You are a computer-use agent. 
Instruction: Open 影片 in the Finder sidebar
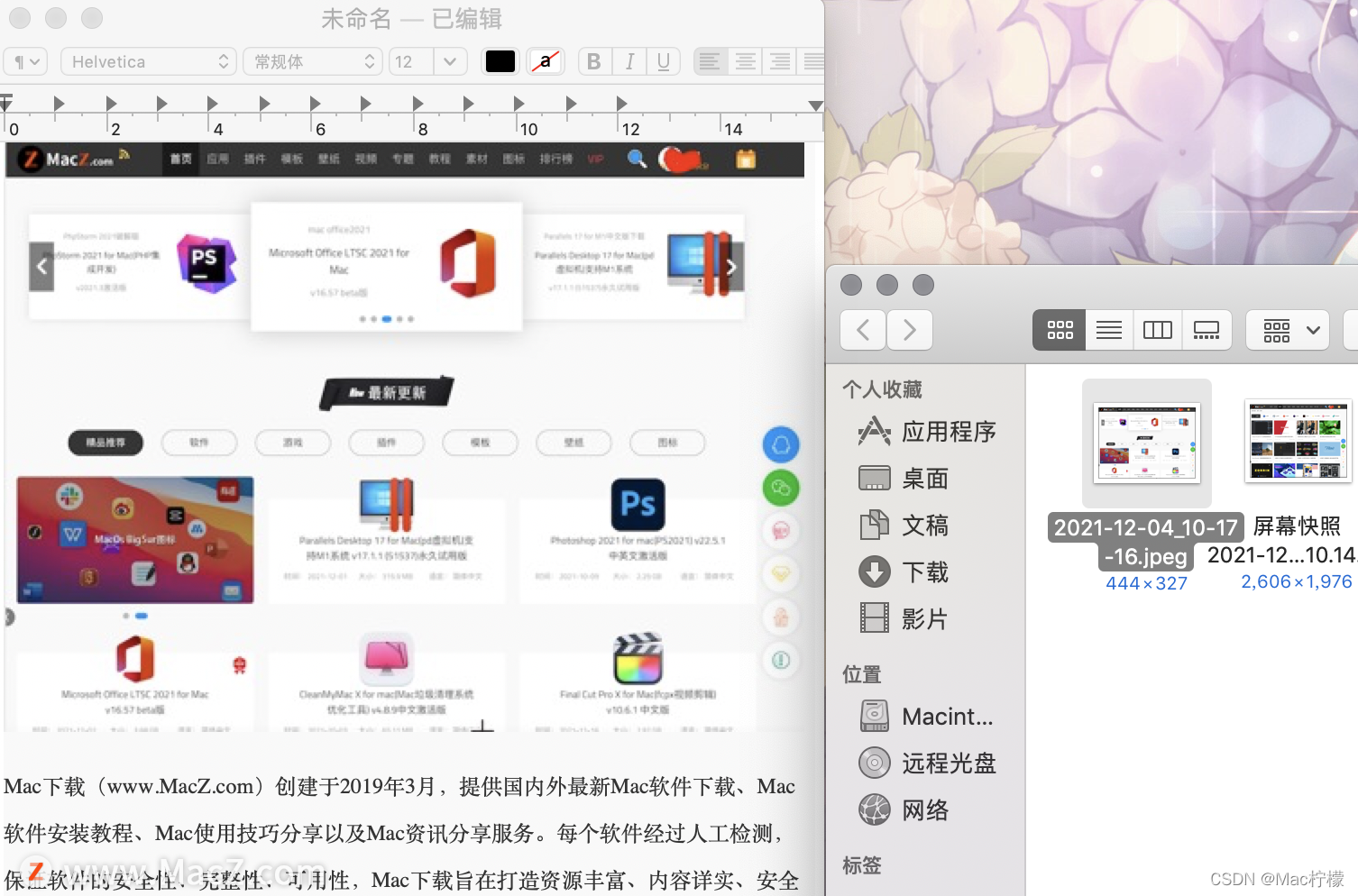(x=904, y=619)
